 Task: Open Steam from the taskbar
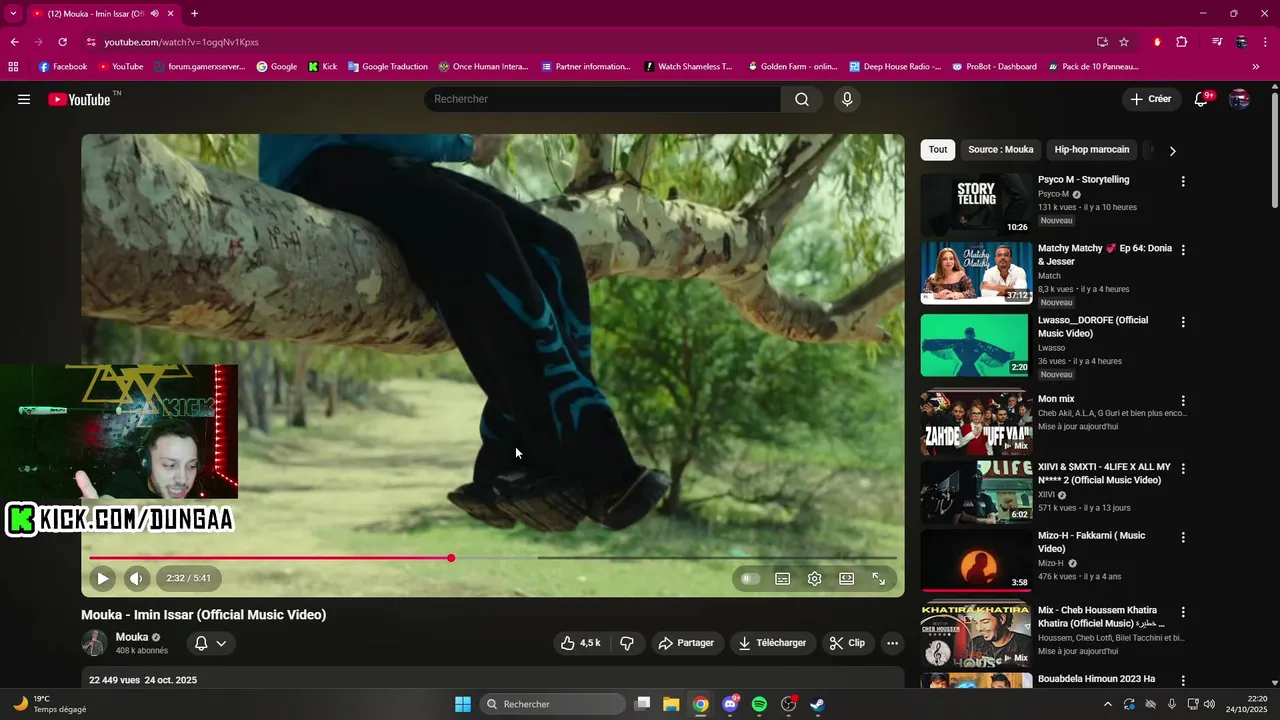point(817,704)
